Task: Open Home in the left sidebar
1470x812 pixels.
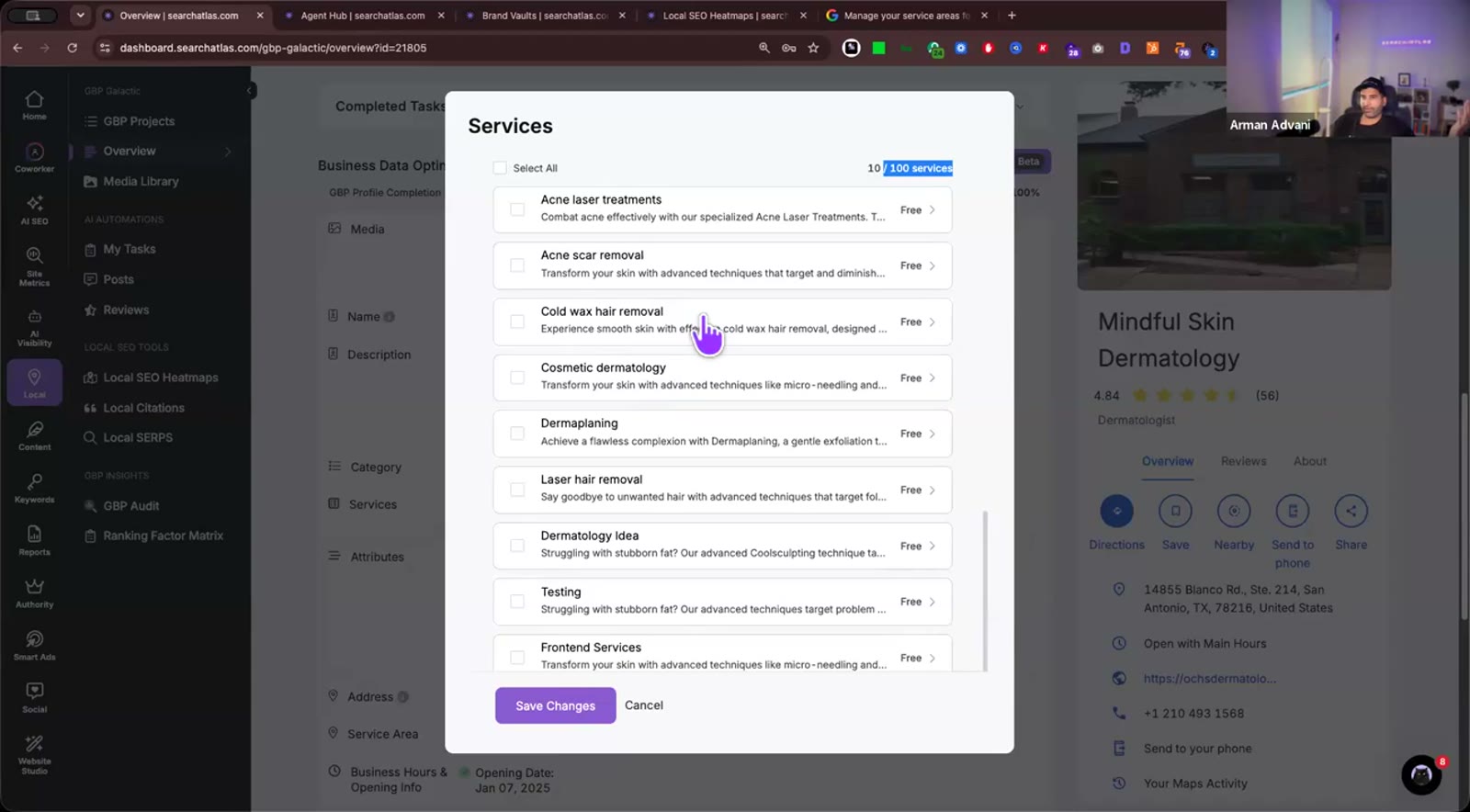Action: click(34, 105)
